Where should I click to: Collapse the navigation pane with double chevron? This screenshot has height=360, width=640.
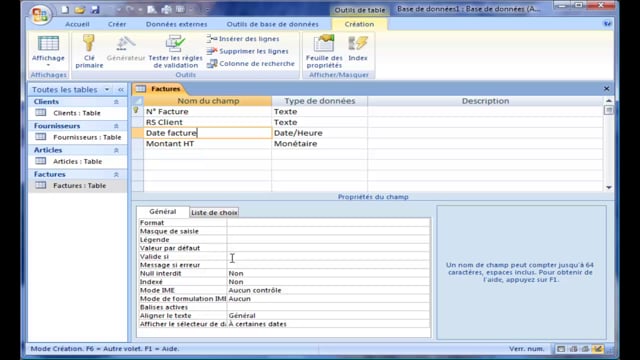(121, 89)
